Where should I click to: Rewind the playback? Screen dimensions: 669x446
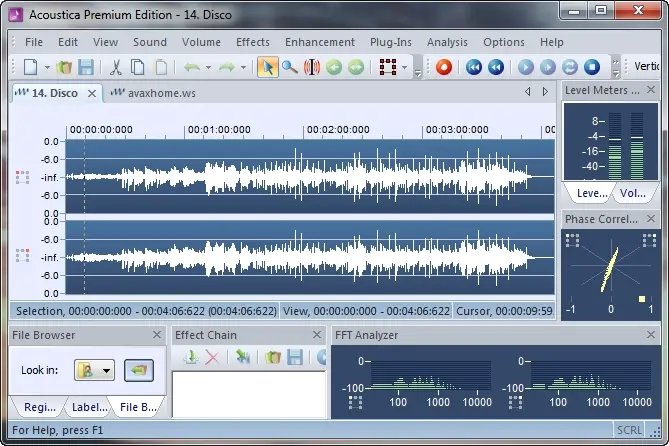[496, 67]
